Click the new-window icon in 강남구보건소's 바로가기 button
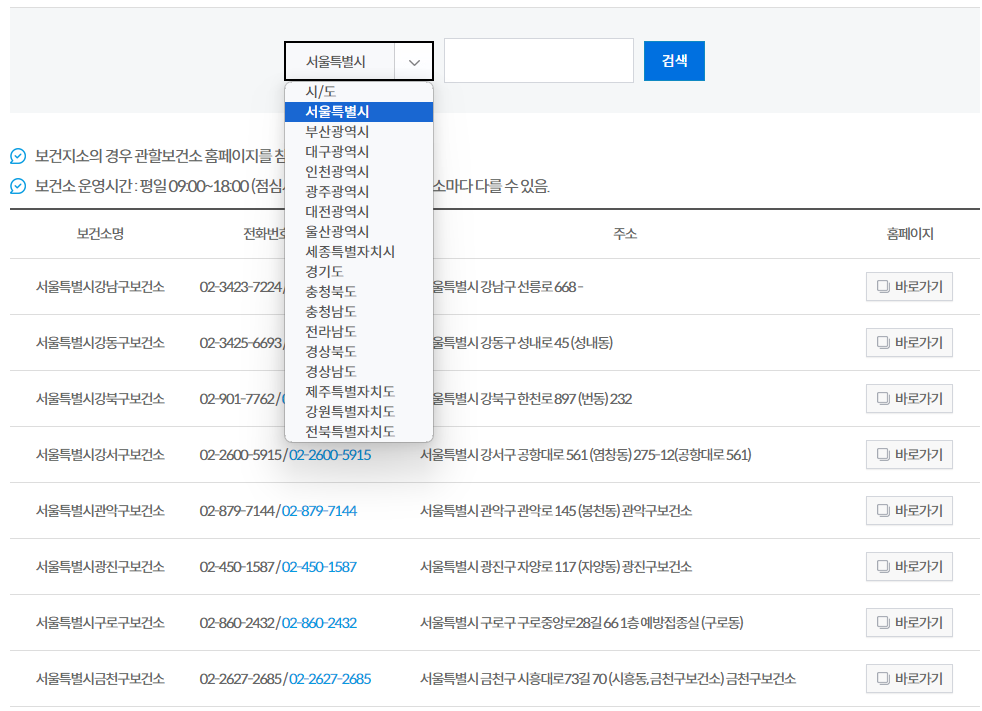Screen dimensions: 982x711 883,286
